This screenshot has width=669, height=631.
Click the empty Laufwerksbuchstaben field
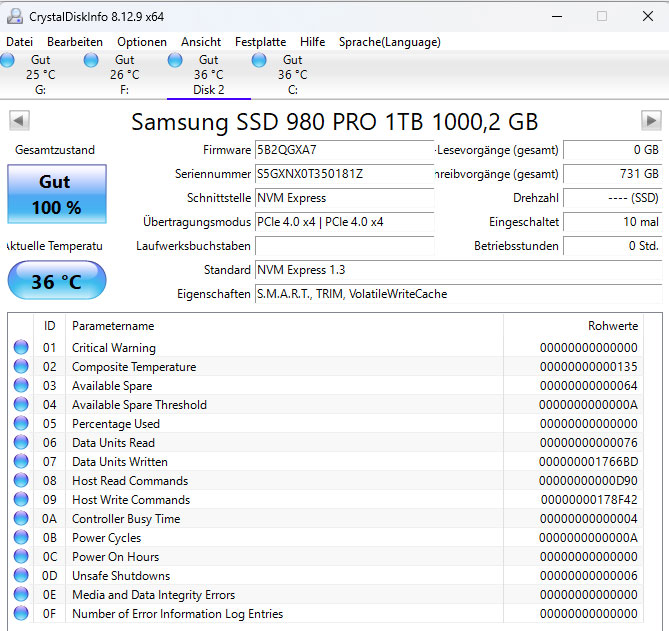tap(344, 246)
